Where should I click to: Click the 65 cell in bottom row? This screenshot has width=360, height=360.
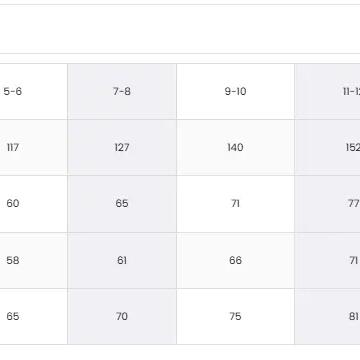[x=33, y=316]
